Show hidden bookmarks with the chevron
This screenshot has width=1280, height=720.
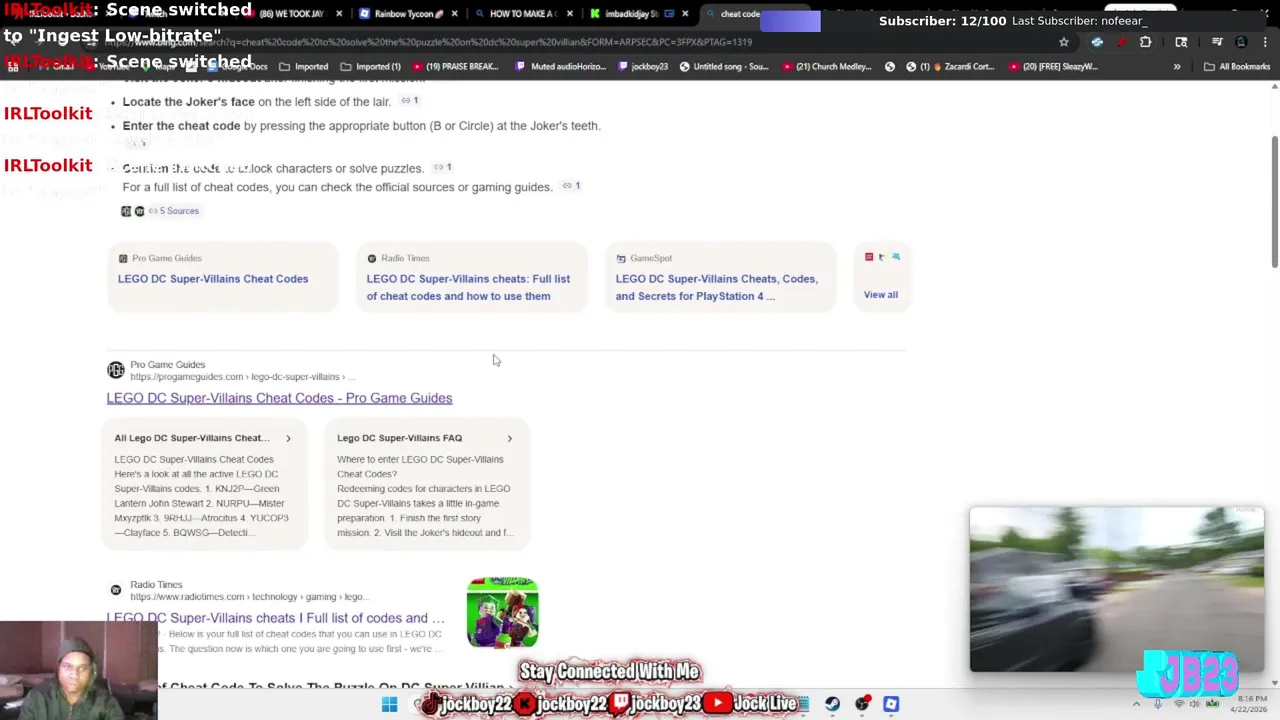(1177, 66)
